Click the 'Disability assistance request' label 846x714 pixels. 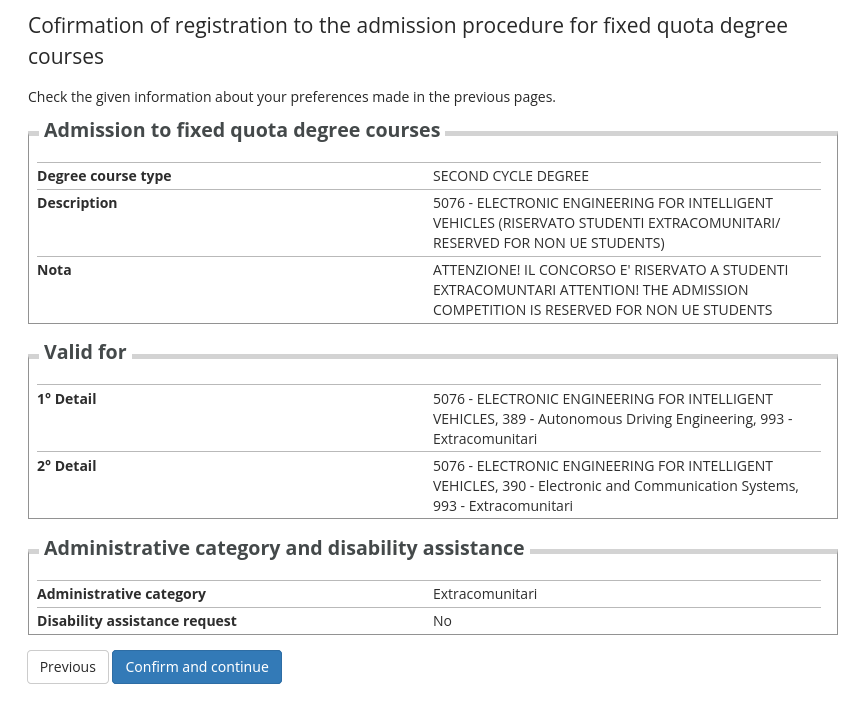click(137, 621)
